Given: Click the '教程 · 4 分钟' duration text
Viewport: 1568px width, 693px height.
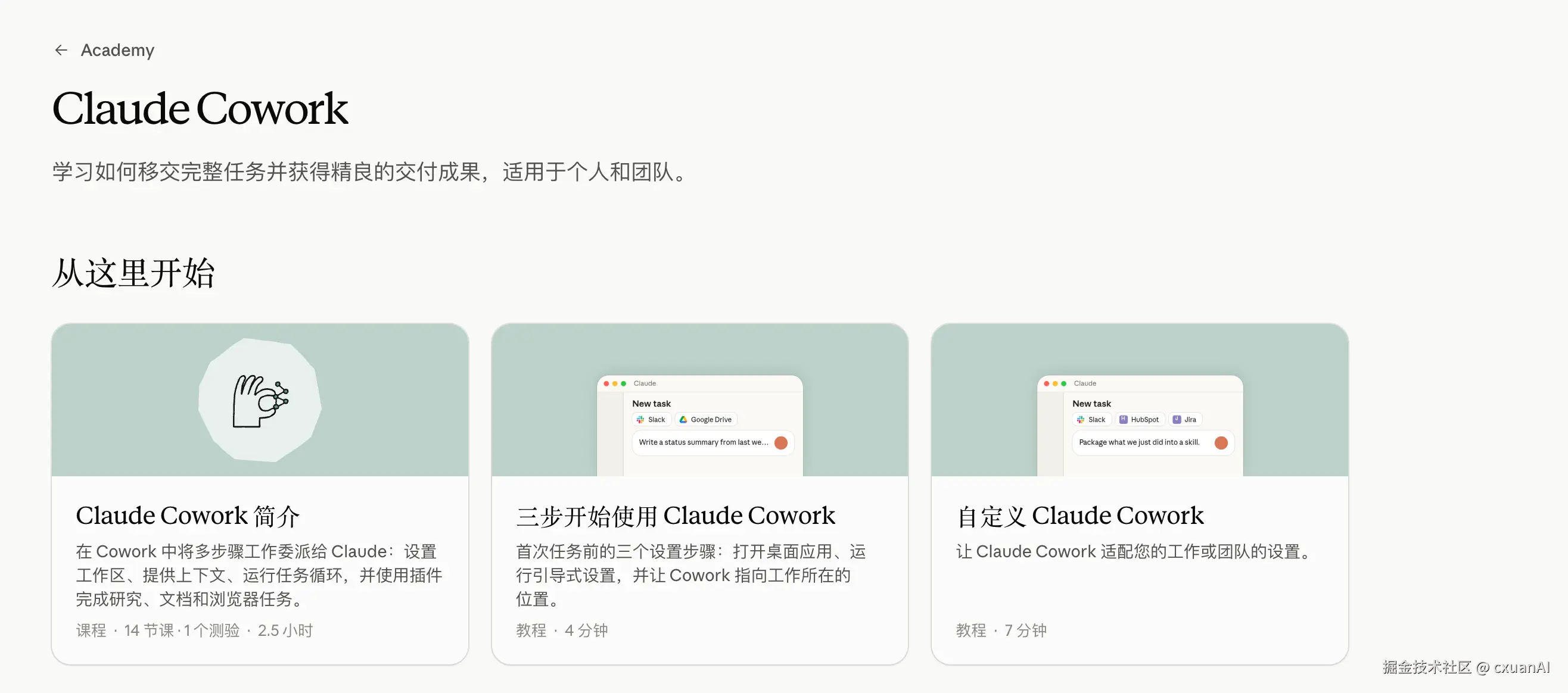Looking at the screenshot, I should click(562, 630).
